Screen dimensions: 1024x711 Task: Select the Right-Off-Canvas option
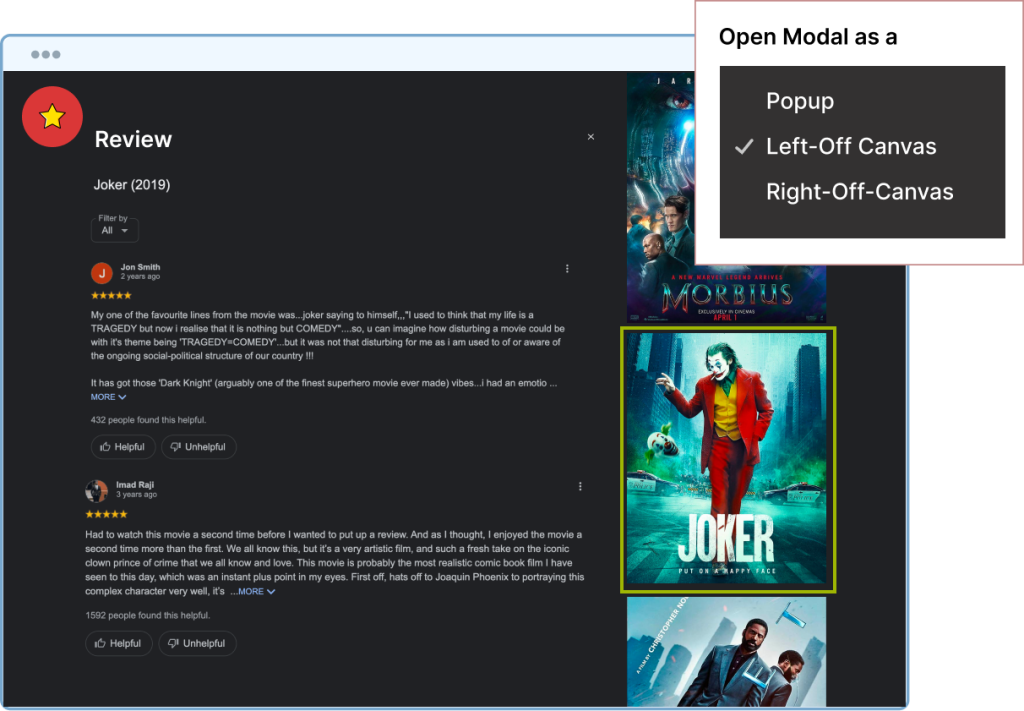(859, 192)
